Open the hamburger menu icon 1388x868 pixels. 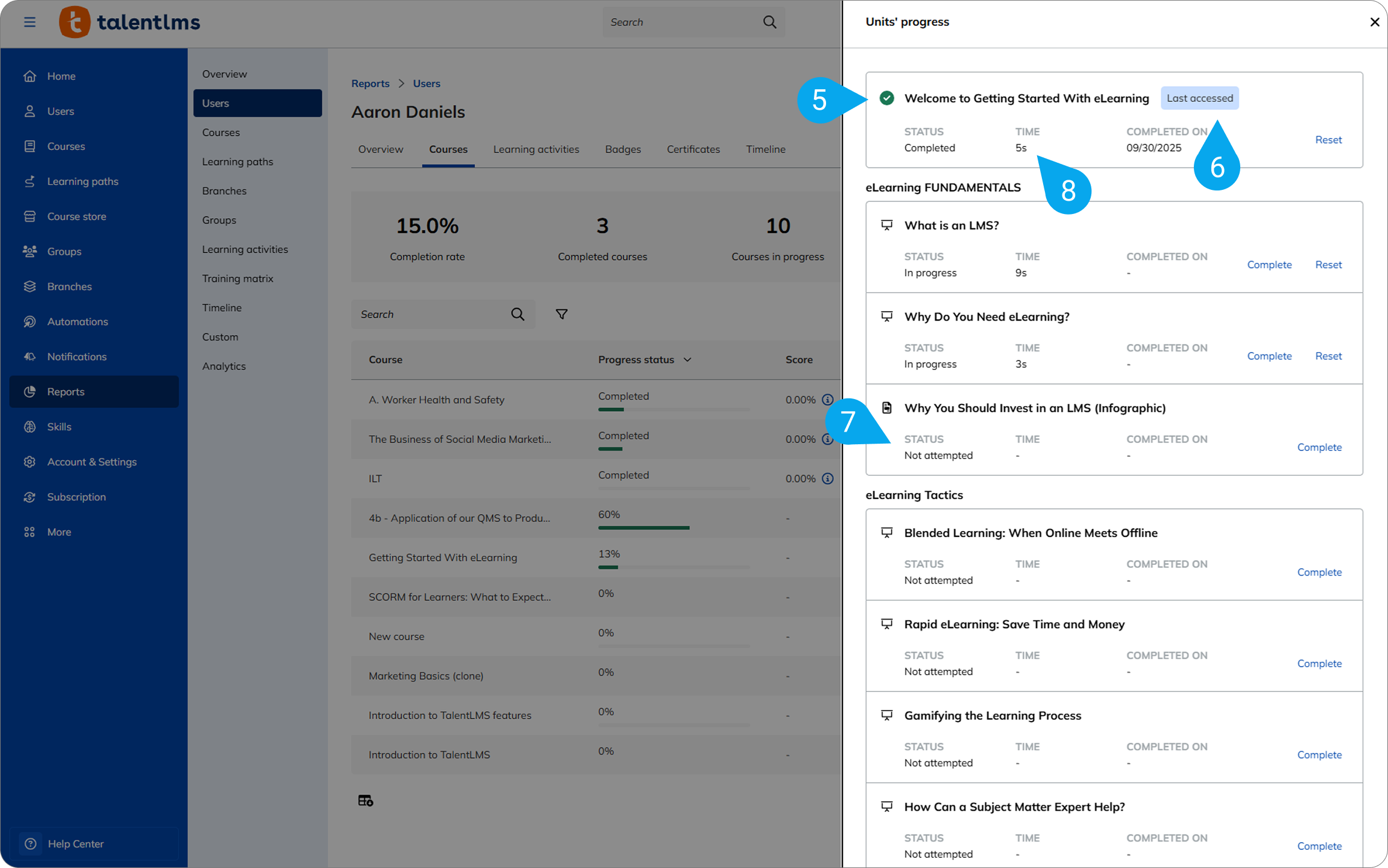(30, 22)
